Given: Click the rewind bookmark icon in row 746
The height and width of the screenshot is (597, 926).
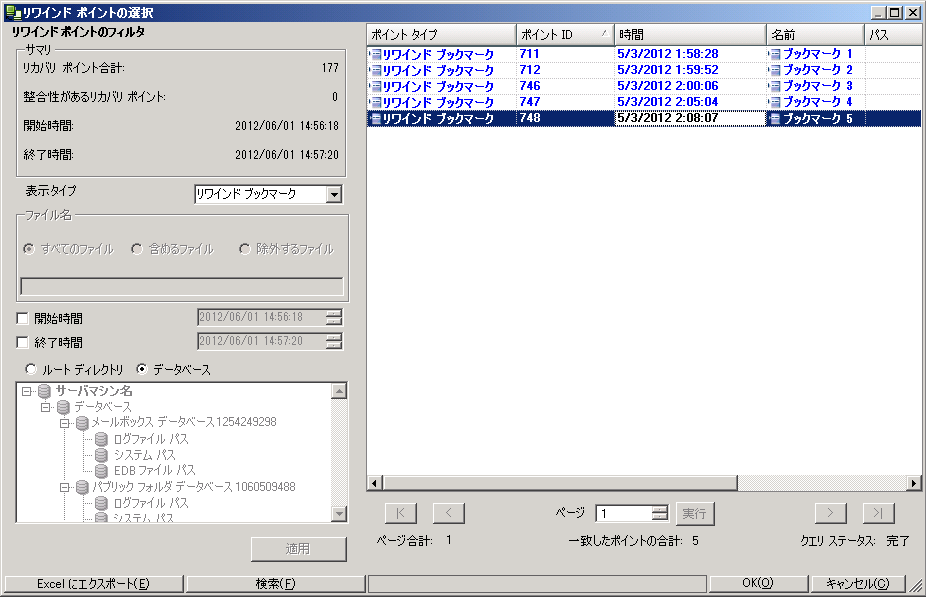Looking at the screenshot, I should (x=376, y=86).
